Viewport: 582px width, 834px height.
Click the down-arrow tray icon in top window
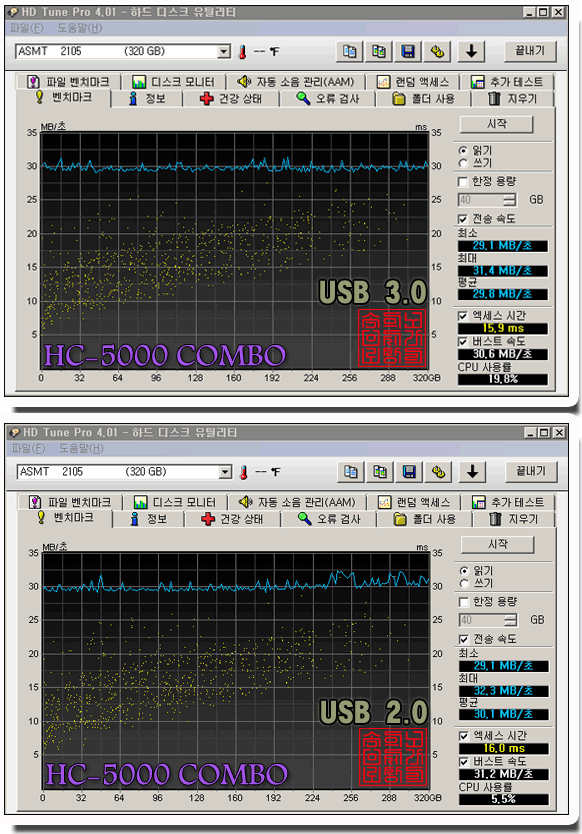pos(471,52)
